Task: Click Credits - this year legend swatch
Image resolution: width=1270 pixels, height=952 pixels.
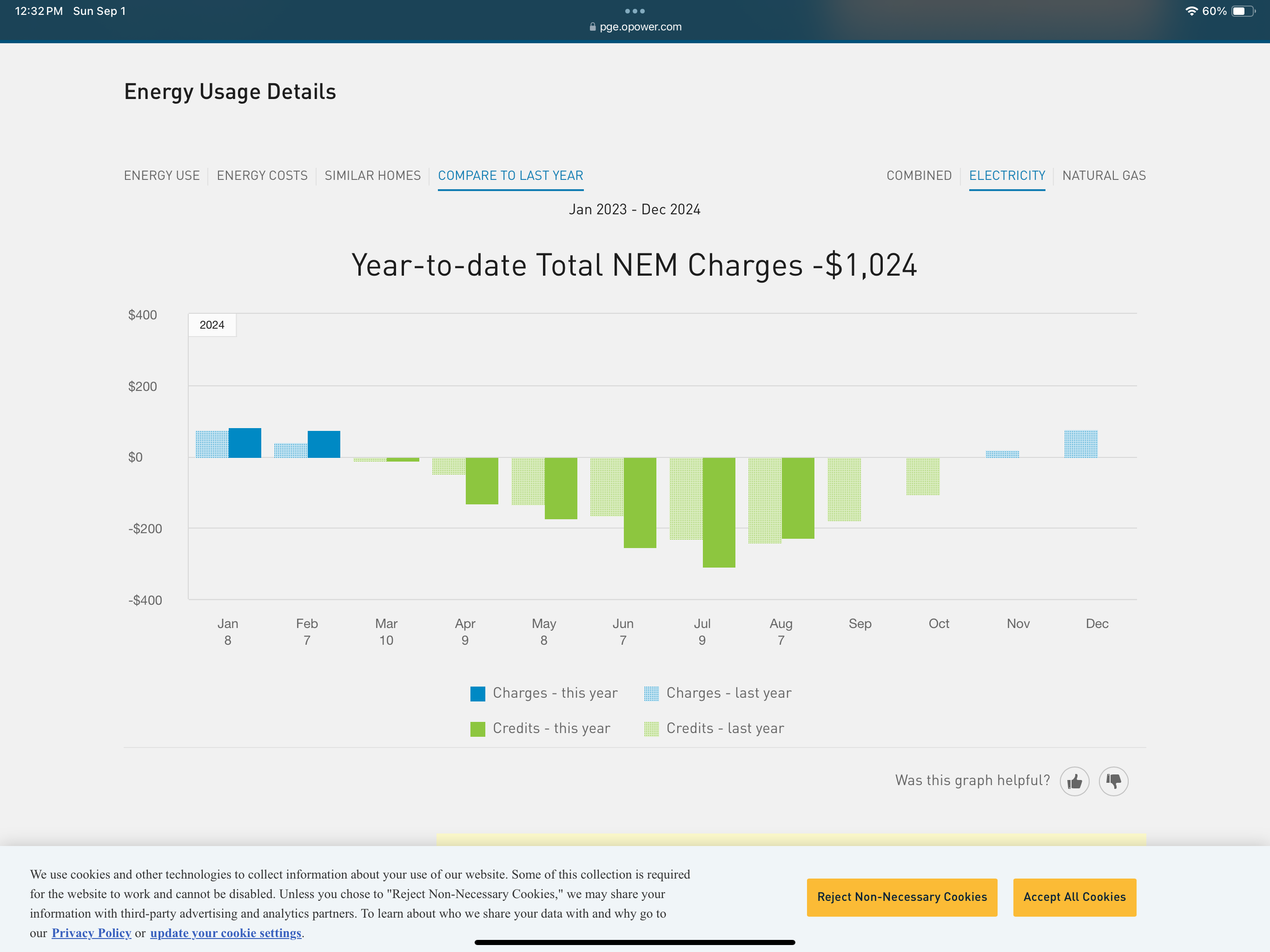Action: pos(478,729)
